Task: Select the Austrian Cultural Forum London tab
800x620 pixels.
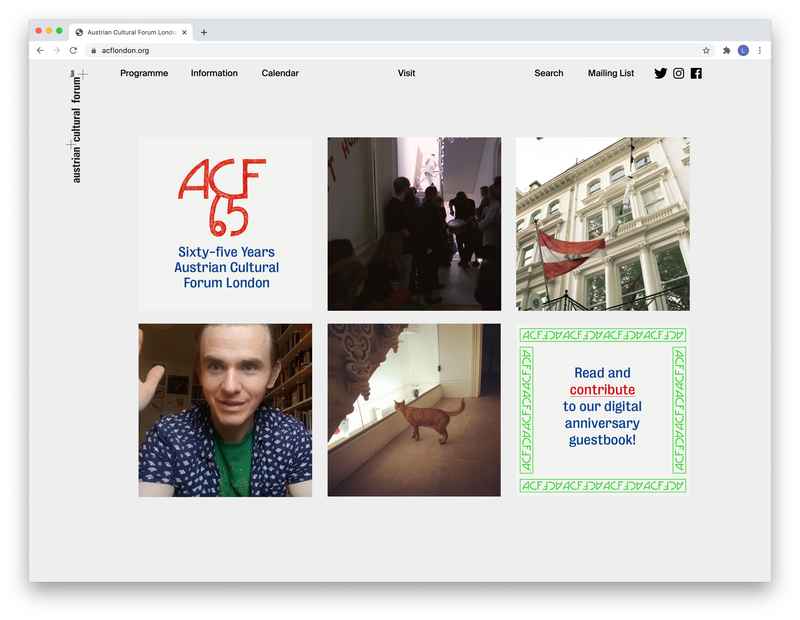Action: [131, 32]
